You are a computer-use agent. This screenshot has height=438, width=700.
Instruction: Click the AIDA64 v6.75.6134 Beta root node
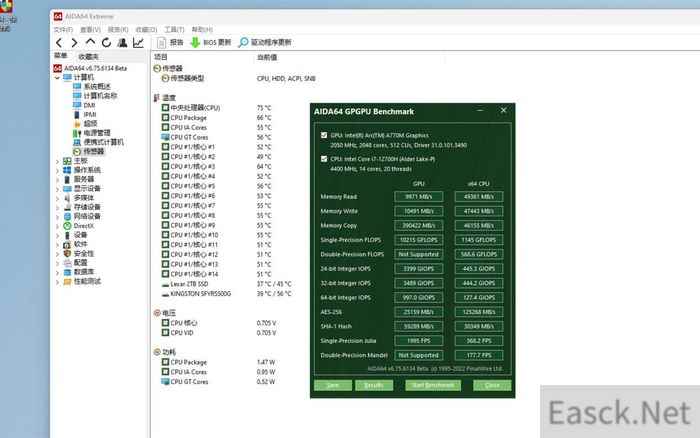[x=96, y=68]
